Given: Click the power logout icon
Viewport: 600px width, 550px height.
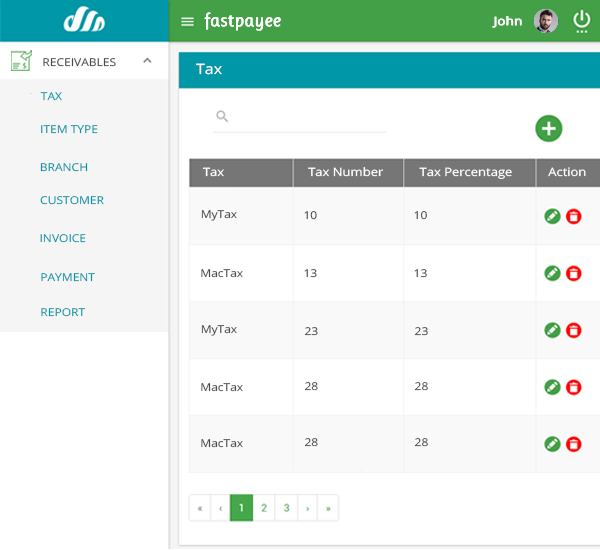Looking at the screenshot, I should coord(581,21).
